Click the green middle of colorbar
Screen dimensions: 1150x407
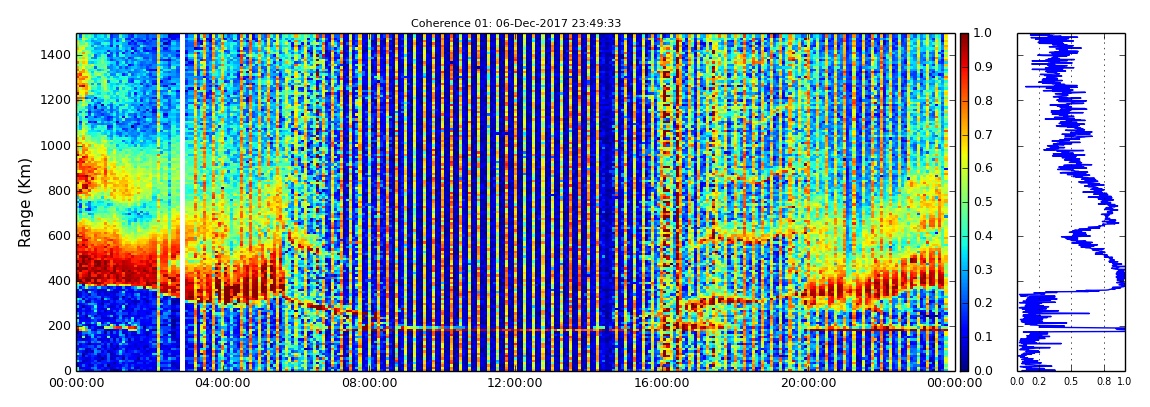pyautogui.click(x=964, y=202)
